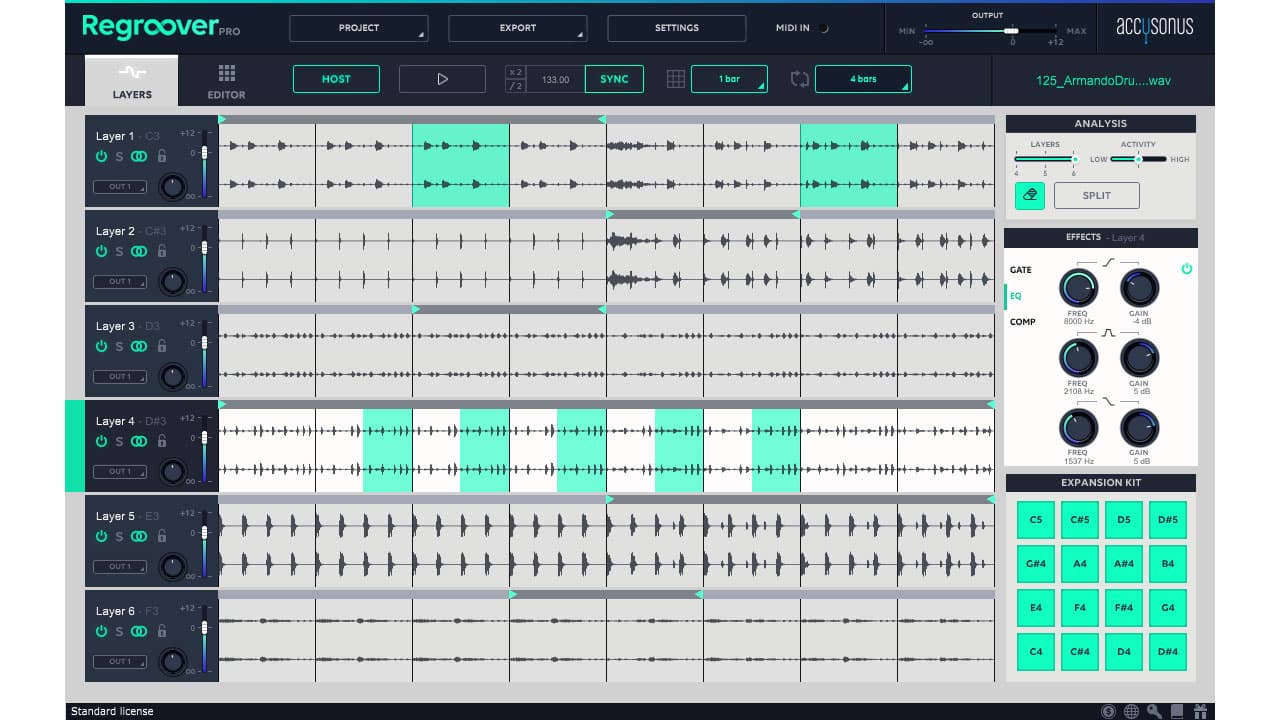Click the key license icon in status bar

[x=1154, y=711]
